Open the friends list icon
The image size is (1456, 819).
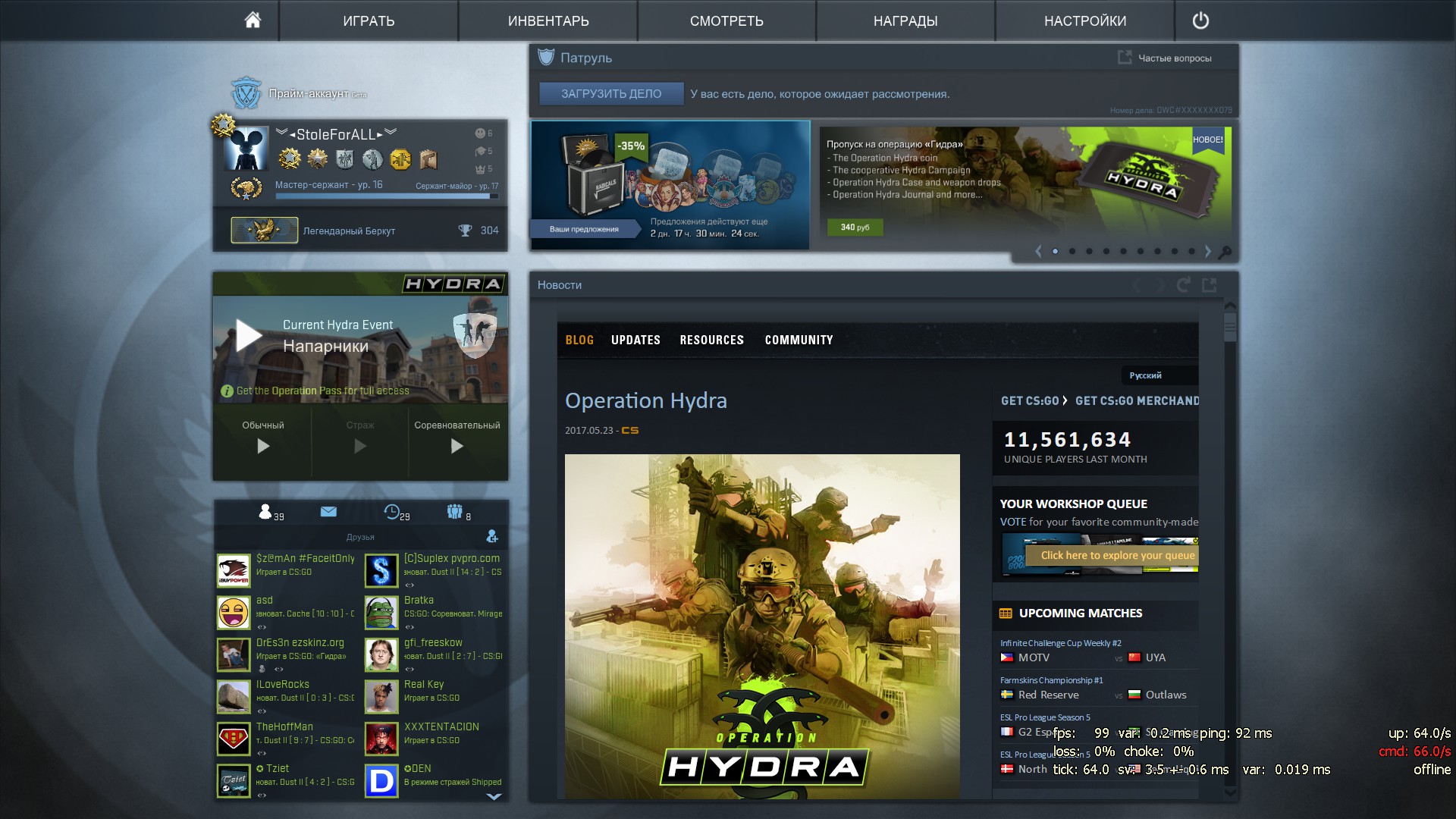pos(265,512)
